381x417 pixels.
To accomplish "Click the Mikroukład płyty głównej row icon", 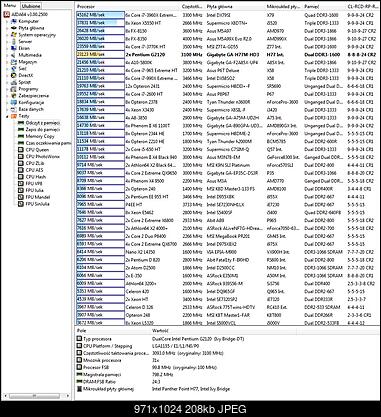I will tap(79, 389).
